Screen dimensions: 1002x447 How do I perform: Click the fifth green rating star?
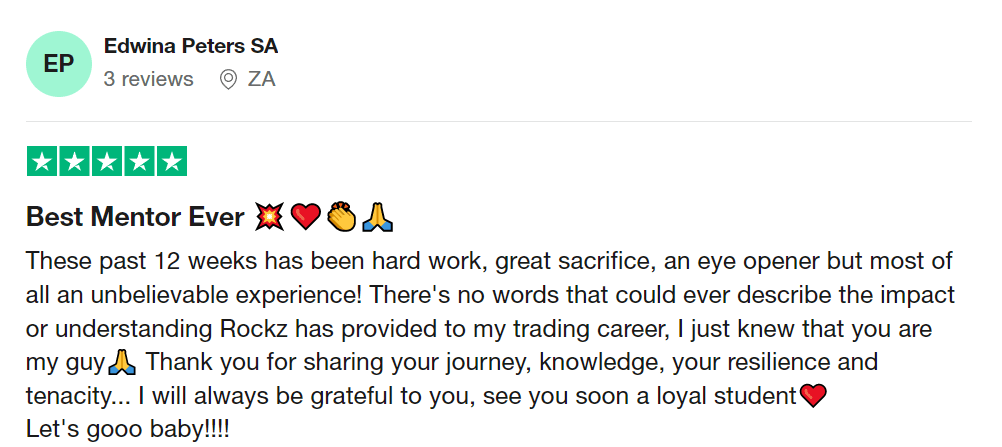(171, 161)
